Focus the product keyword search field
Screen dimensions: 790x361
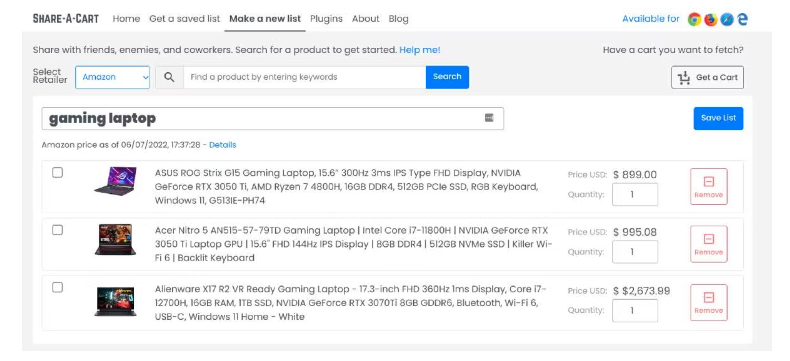click(x=304, y=77)
